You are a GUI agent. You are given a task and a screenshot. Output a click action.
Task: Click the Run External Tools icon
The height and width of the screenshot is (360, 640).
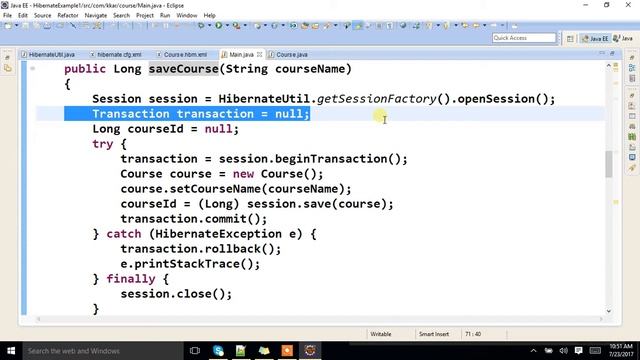pyautogui.click(x=236, y=26)
